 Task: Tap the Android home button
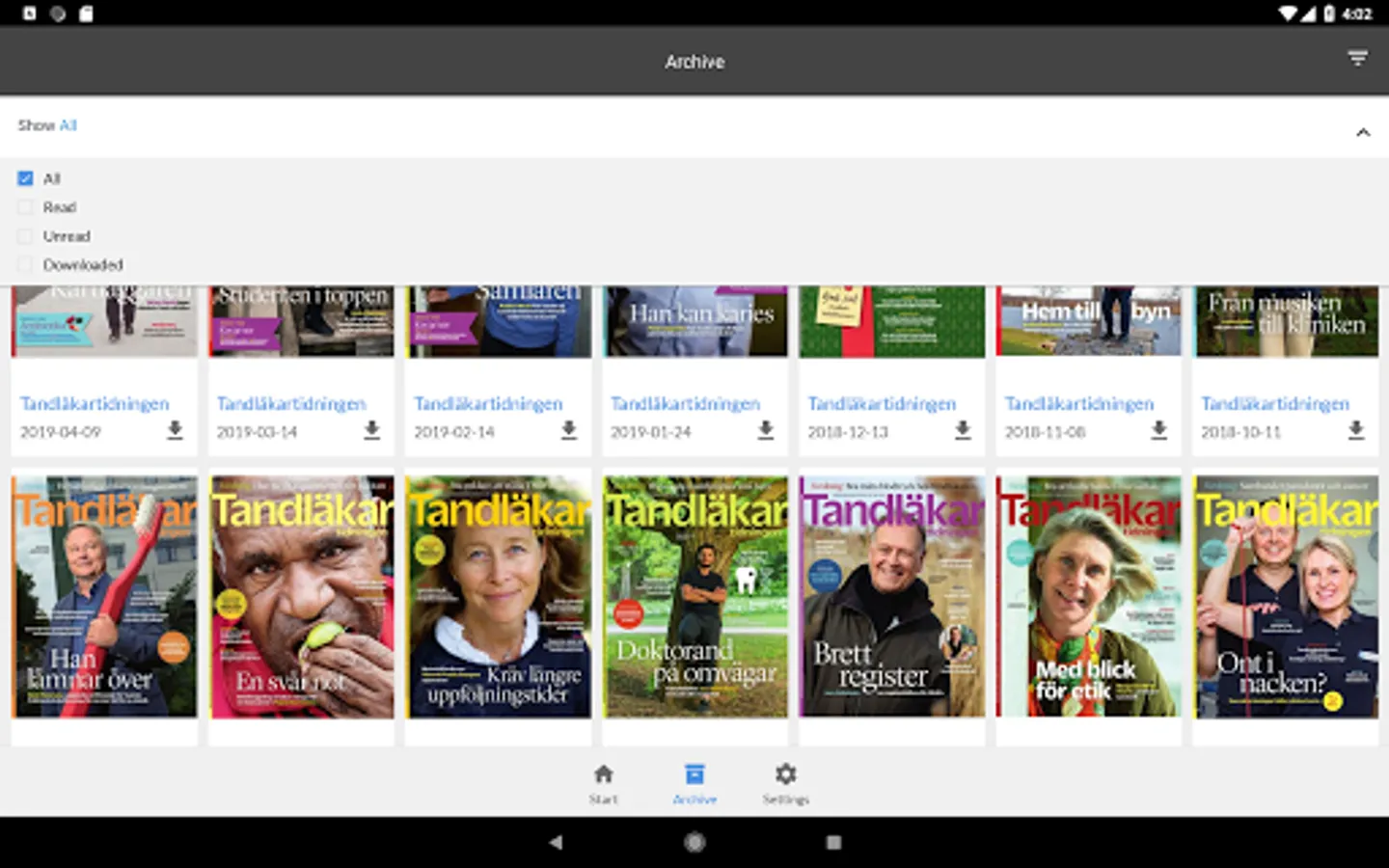point(694,842)
